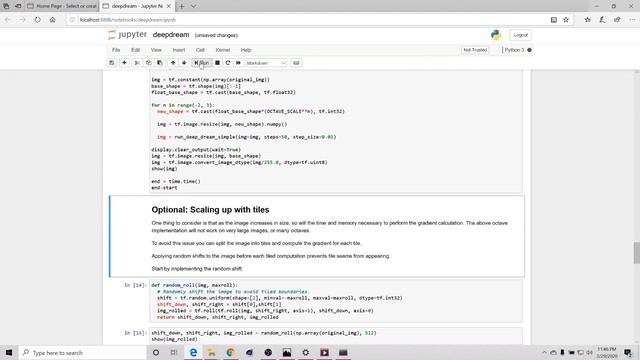This screenshot has height=360, width=640.
Task: Click the Python 3 kernel indicator
Action: coord(518,50)
